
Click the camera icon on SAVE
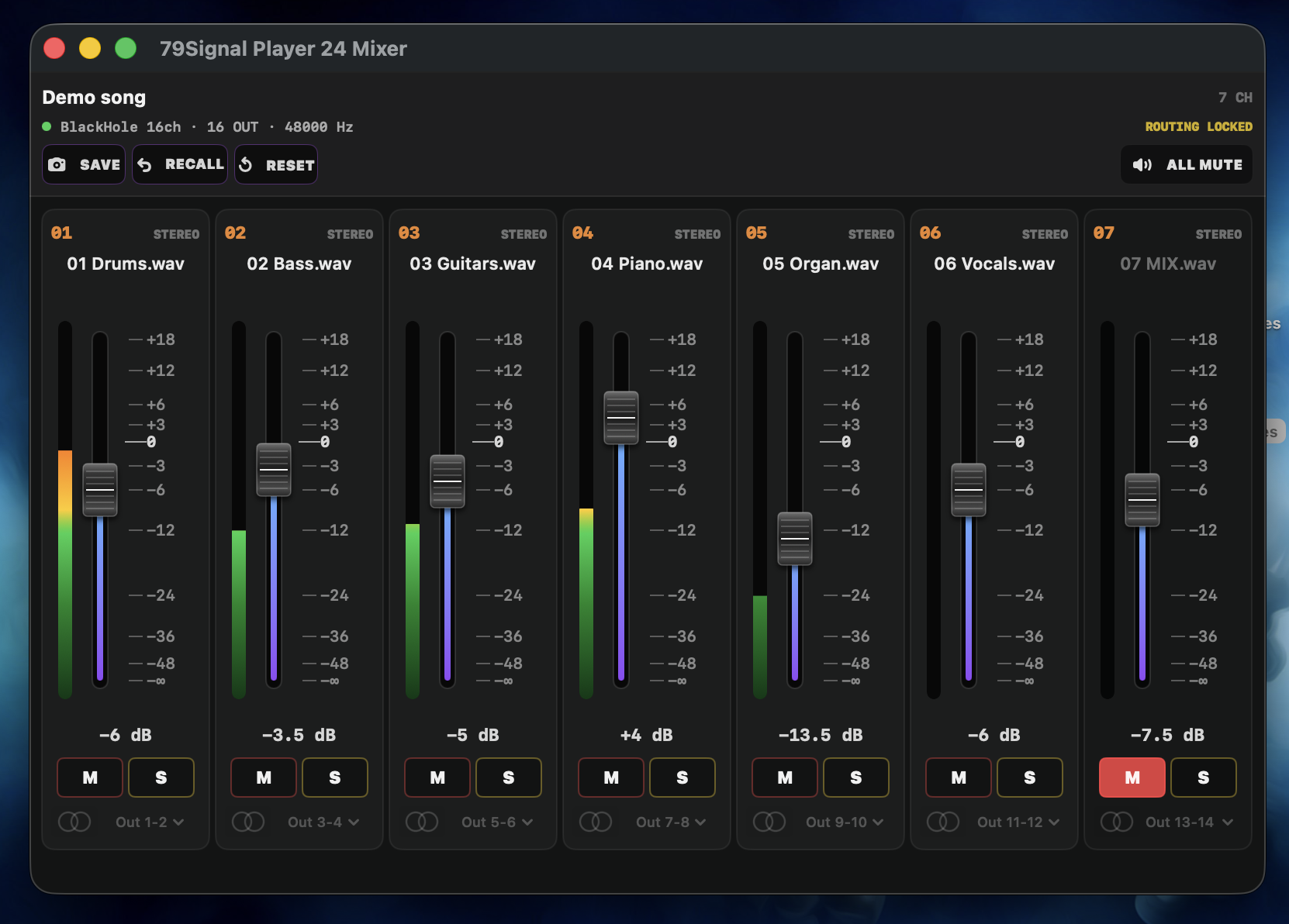click(57, 164)
